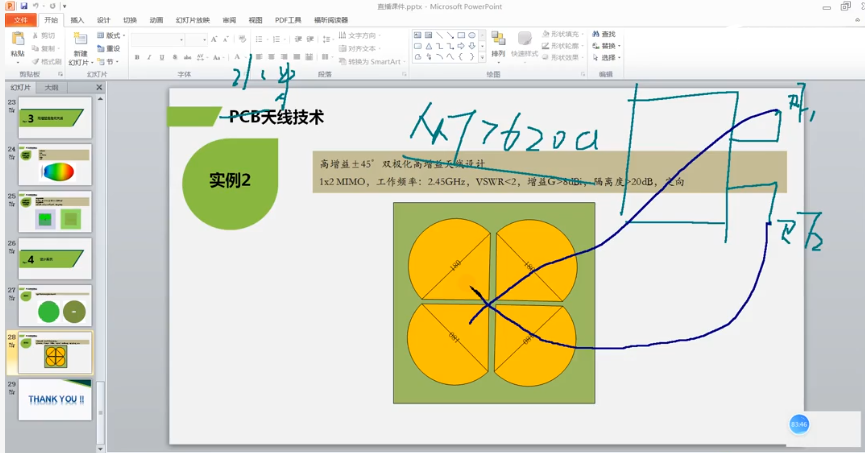This screenshot has height=453, width=865.
Task: Open the Select (选择) dropdown
Action: pyautogui.click(x=607, y=57)
